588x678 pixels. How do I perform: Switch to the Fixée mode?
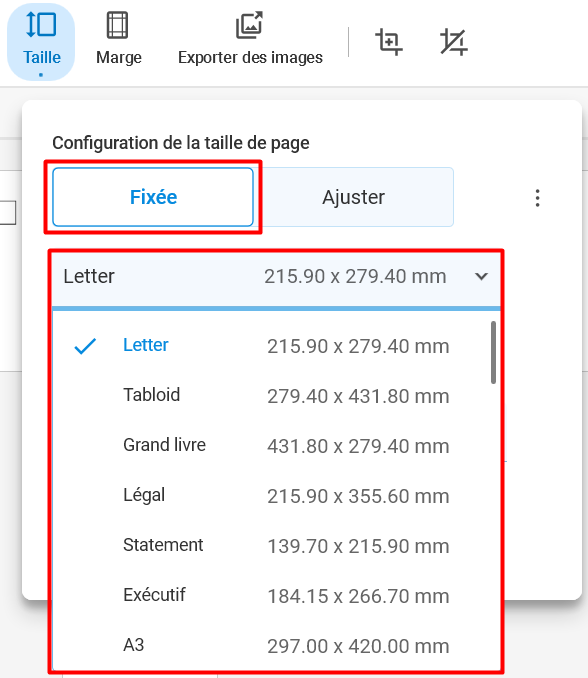pos(153,197)
